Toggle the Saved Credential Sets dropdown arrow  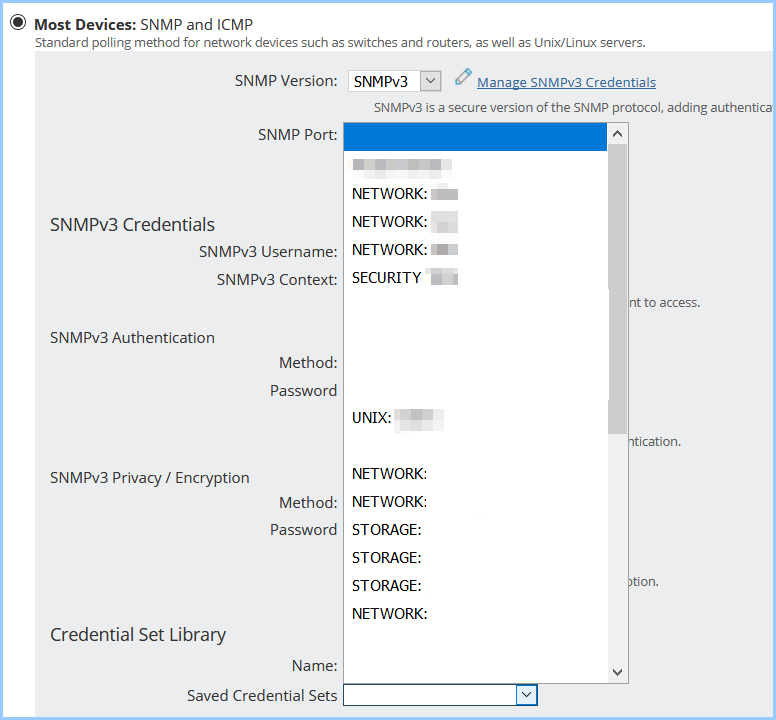tap(527, 695)
